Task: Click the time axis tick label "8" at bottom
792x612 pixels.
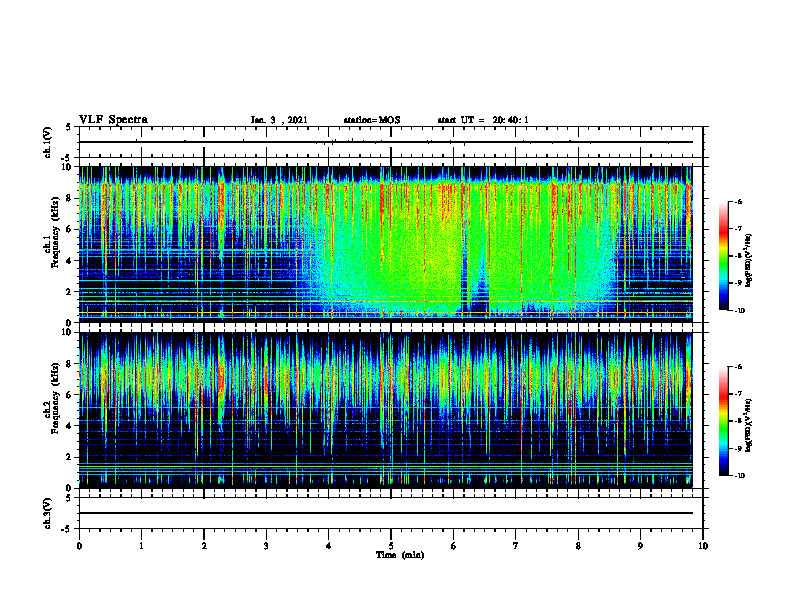Action: pyautogui.click(x=578, y=546)
